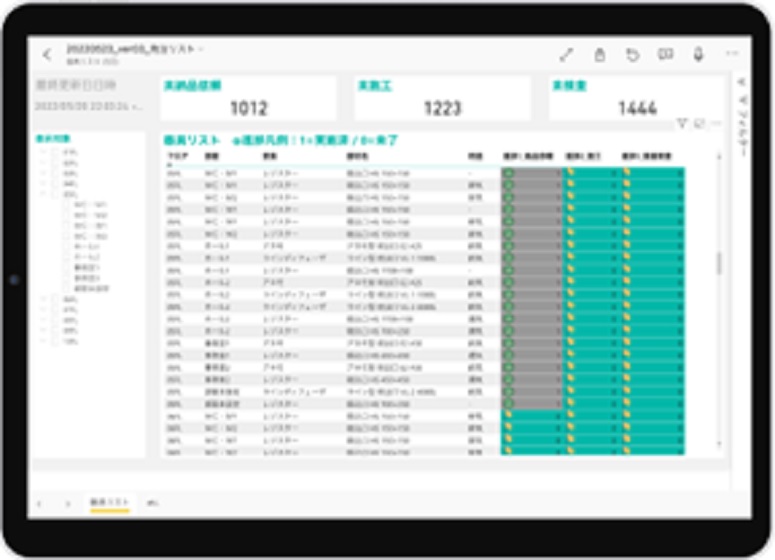Reset report with the undo arrow icon
This screenshot has height=560, width=775.
(633, 55)
